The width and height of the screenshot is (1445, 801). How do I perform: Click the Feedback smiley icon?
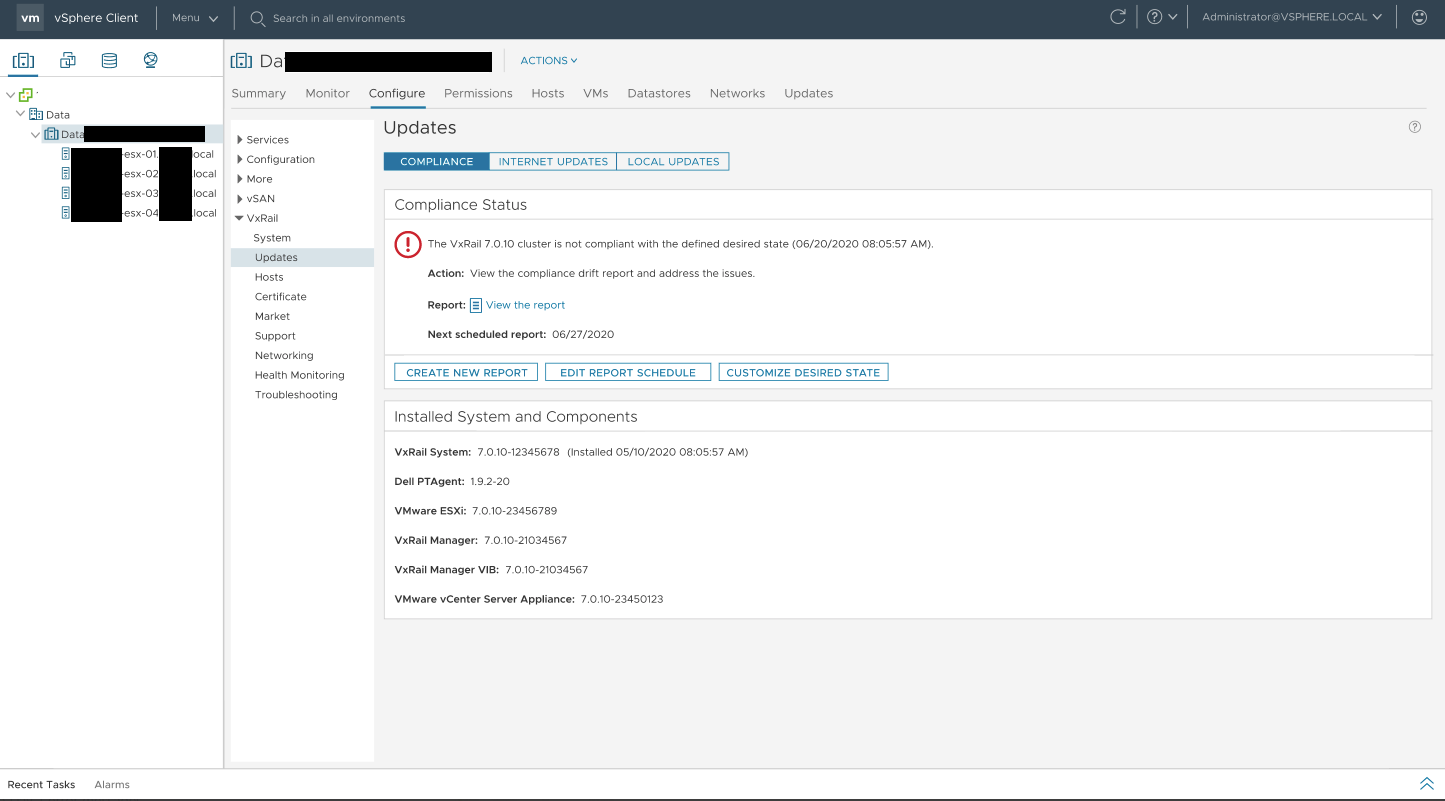[x=1421, y=17]
